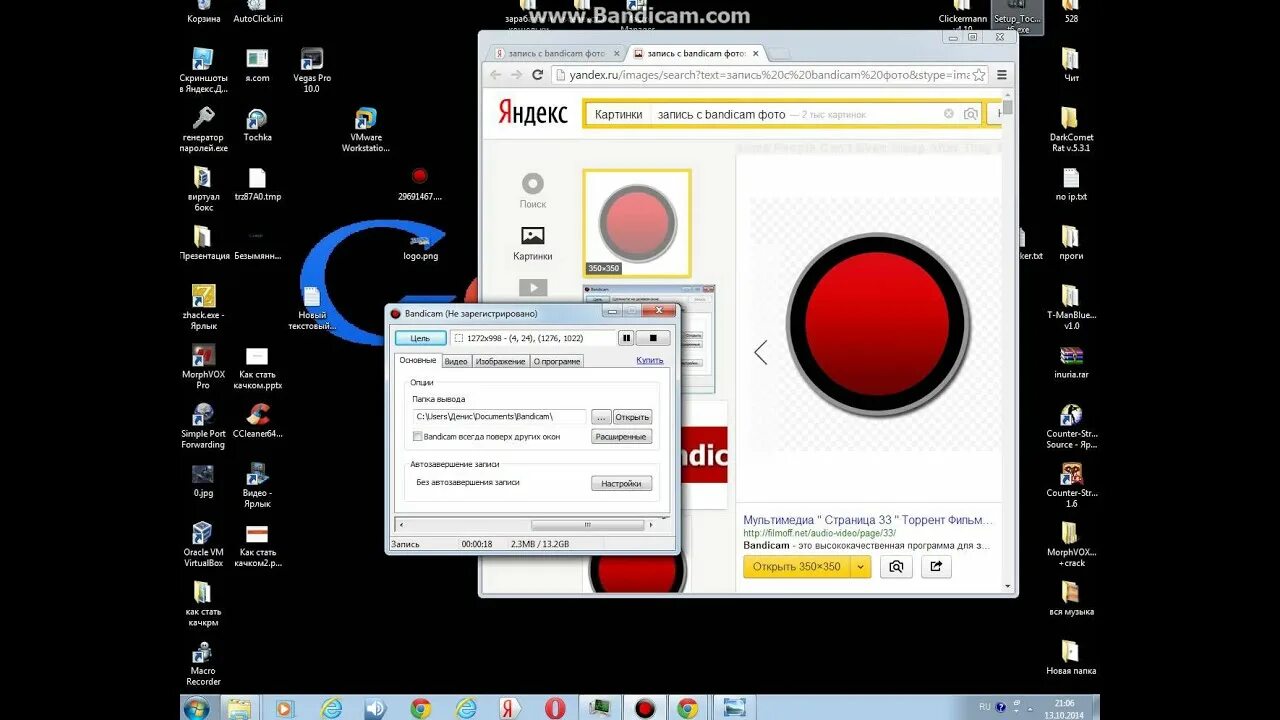Select the Vegas Pro 10.0 desktop icon
Viewport: 1280px width, 720px height.
[x=311, y=70]
